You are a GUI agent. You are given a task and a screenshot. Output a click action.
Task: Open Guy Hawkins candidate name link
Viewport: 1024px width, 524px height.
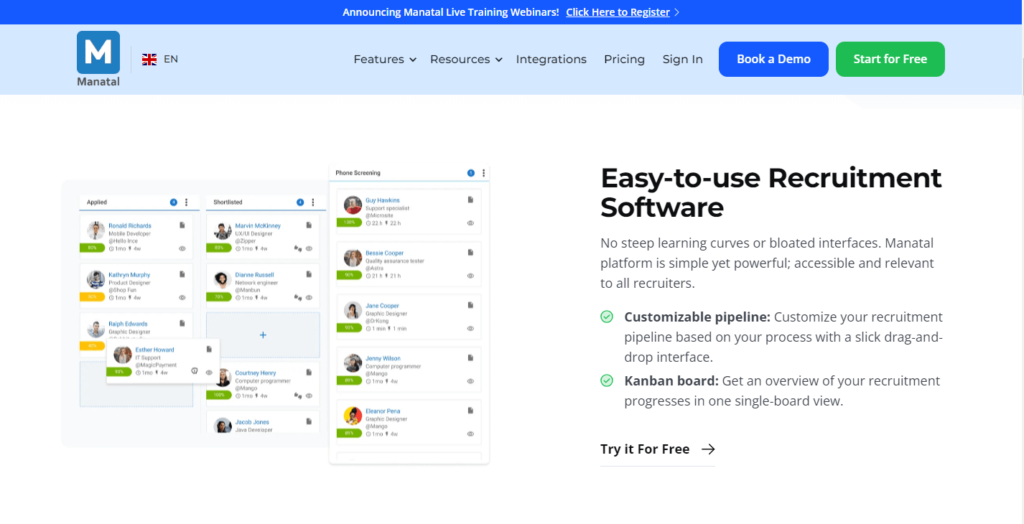point(383,200)
